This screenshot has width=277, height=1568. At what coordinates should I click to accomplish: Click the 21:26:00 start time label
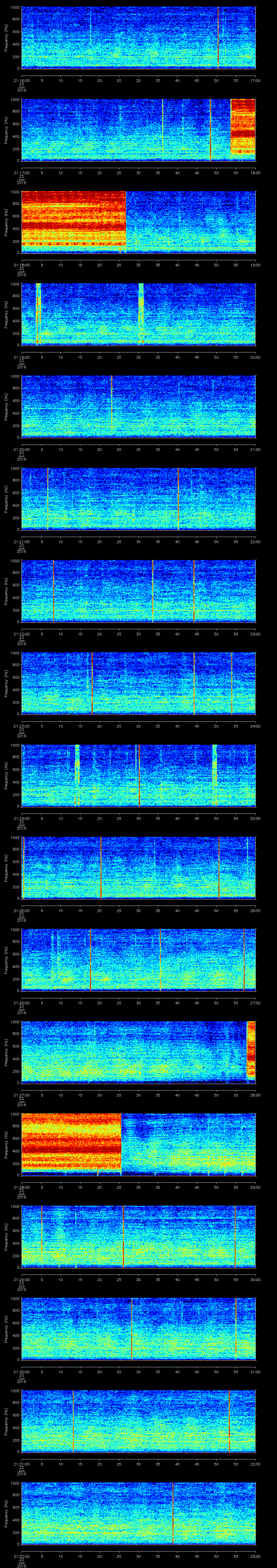[21, 1003]
